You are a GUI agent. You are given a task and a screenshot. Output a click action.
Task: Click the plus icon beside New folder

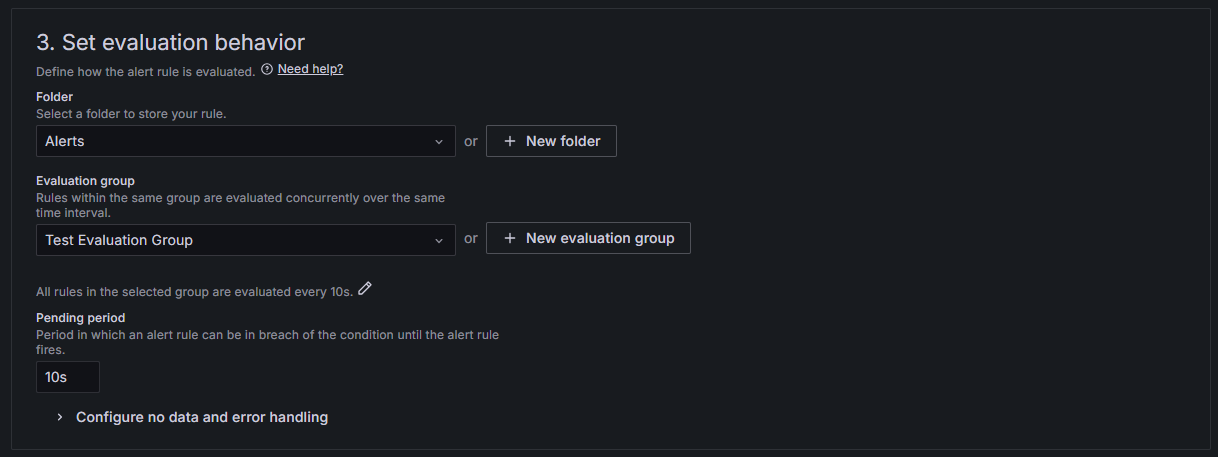pyautogui.click(x=510, y=141)
